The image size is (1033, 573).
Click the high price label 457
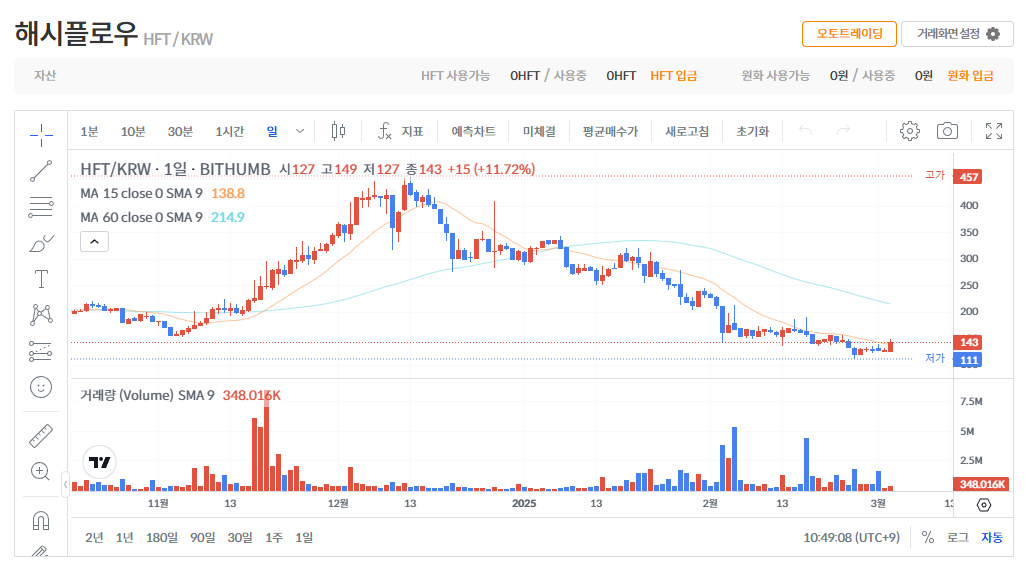(968, 177)
